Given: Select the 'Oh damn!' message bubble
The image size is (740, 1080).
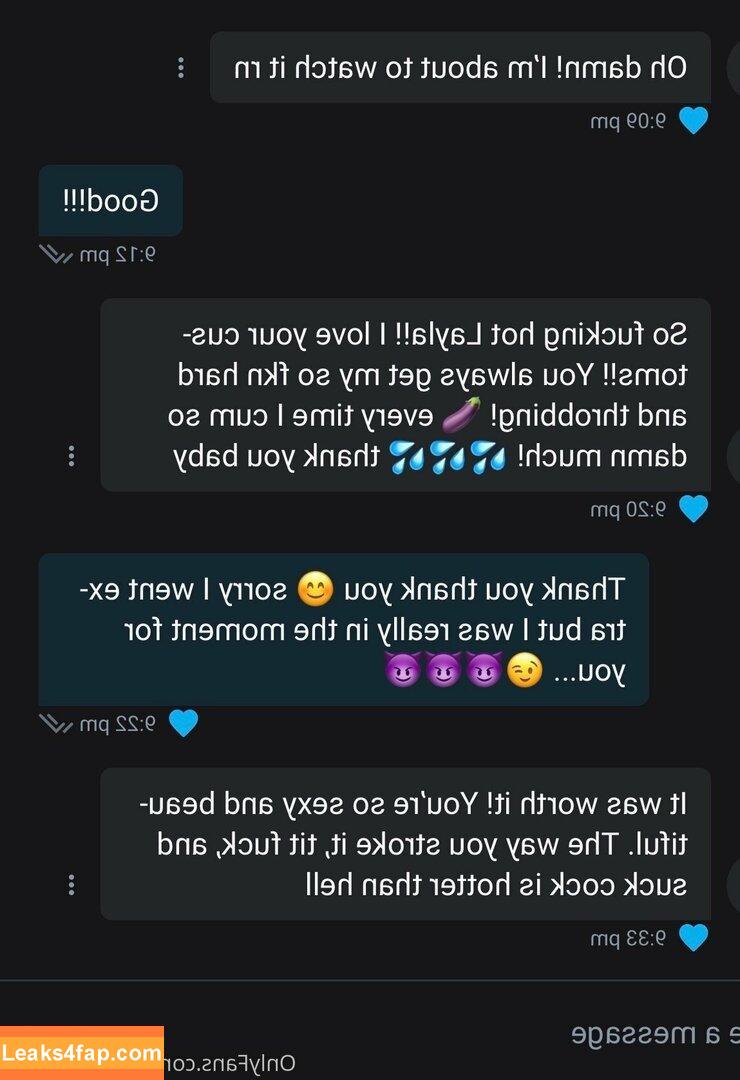Looking at the screenshot, I should click(x=460, y=68).
